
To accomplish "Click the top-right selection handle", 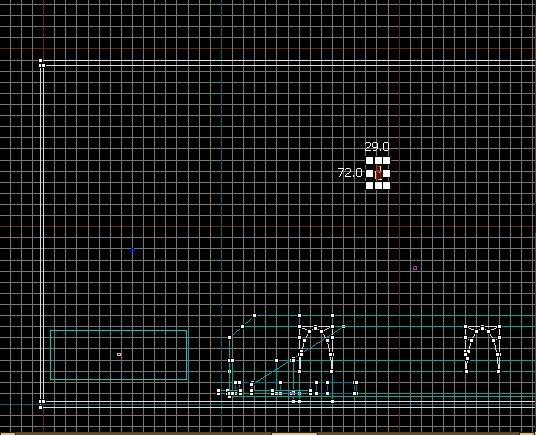I will click(x=386, y=161).
